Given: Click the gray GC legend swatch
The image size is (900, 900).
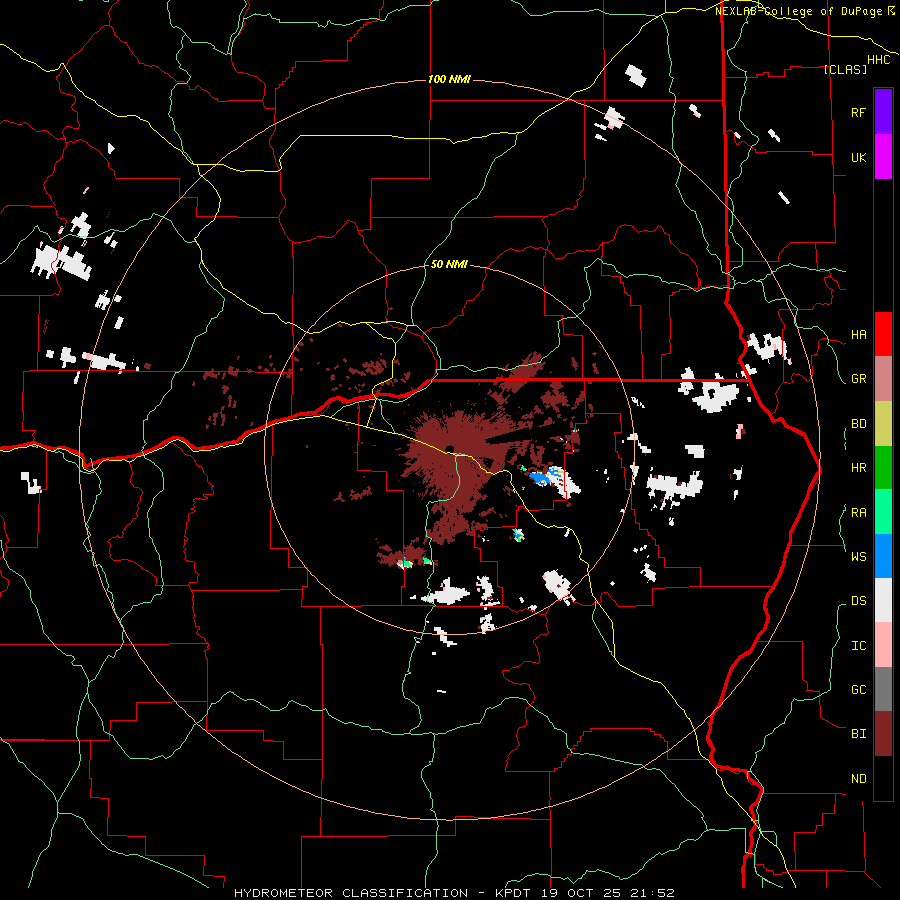Looking at the screenshot, I should pyautogui.click(x=883, y=689).
